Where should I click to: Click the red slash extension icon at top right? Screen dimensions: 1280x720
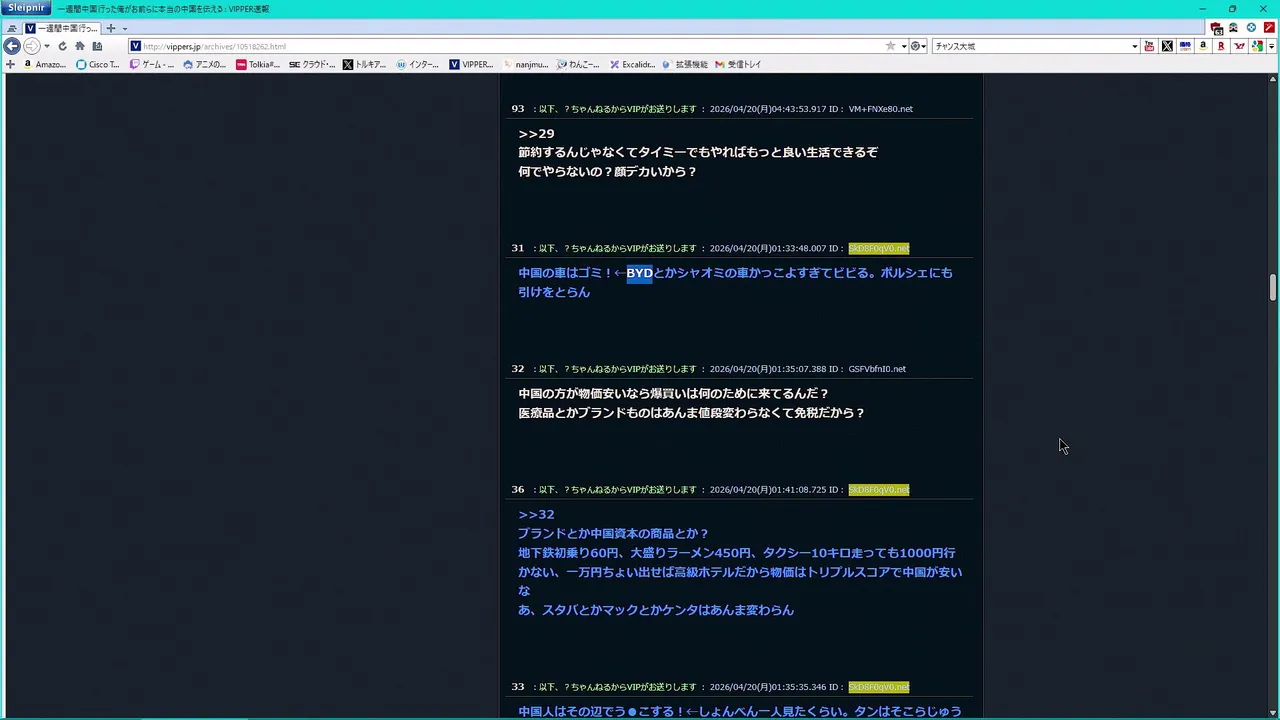(x=1269, y=28)
